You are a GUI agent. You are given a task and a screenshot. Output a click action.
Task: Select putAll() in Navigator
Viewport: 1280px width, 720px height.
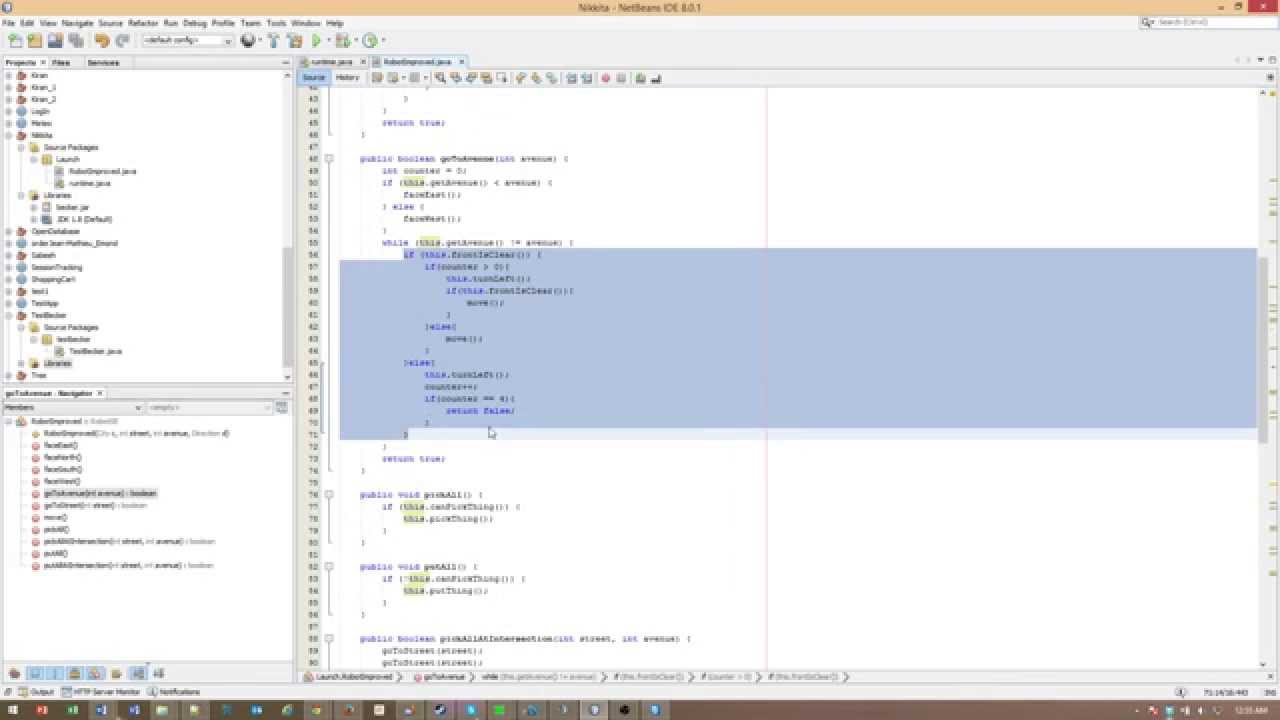point(56,553)
